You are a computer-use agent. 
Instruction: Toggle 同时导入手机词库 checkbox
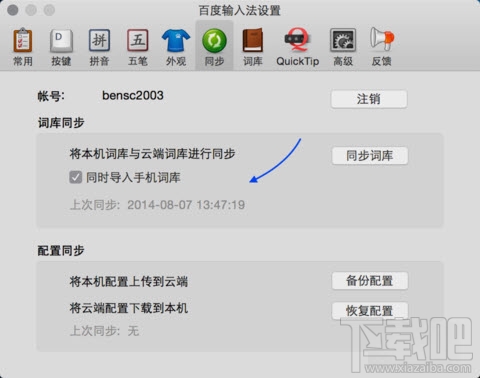click(x=76, y=177)
